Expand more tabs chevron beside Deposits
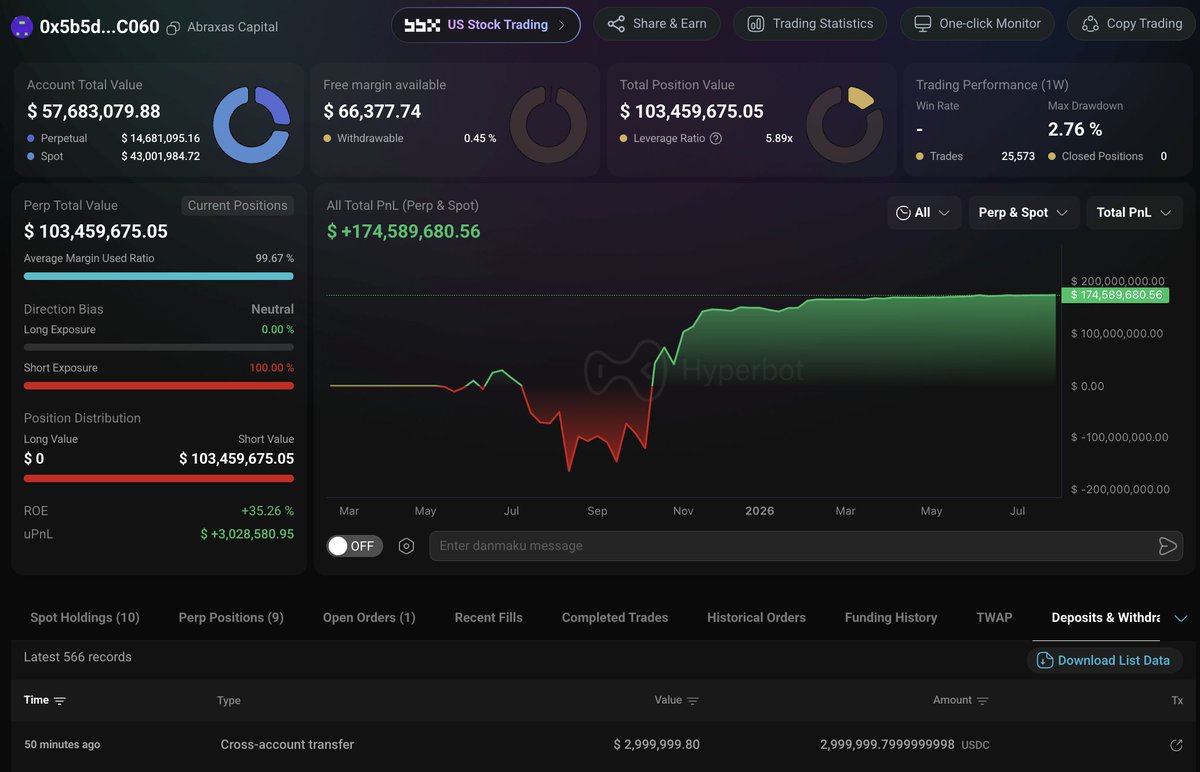 coord(1180,619)
